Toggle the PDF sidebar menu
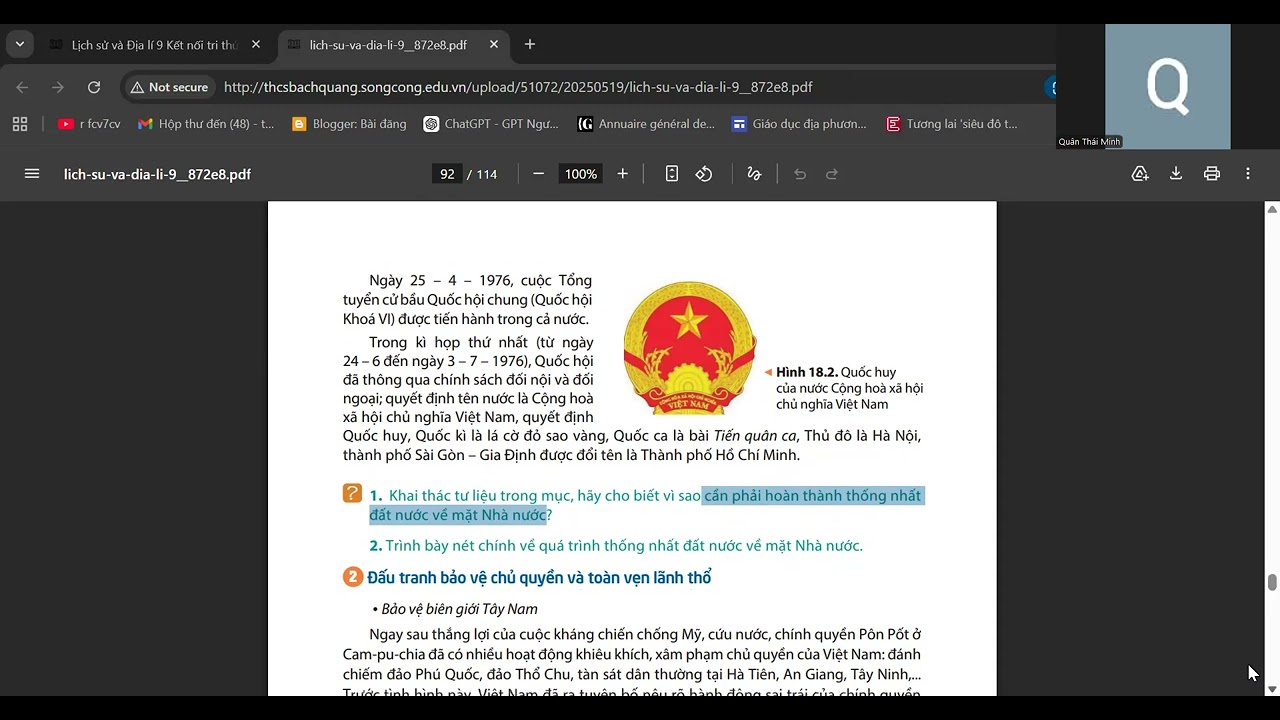This screenshot has height=720, width=1280. 32,174
